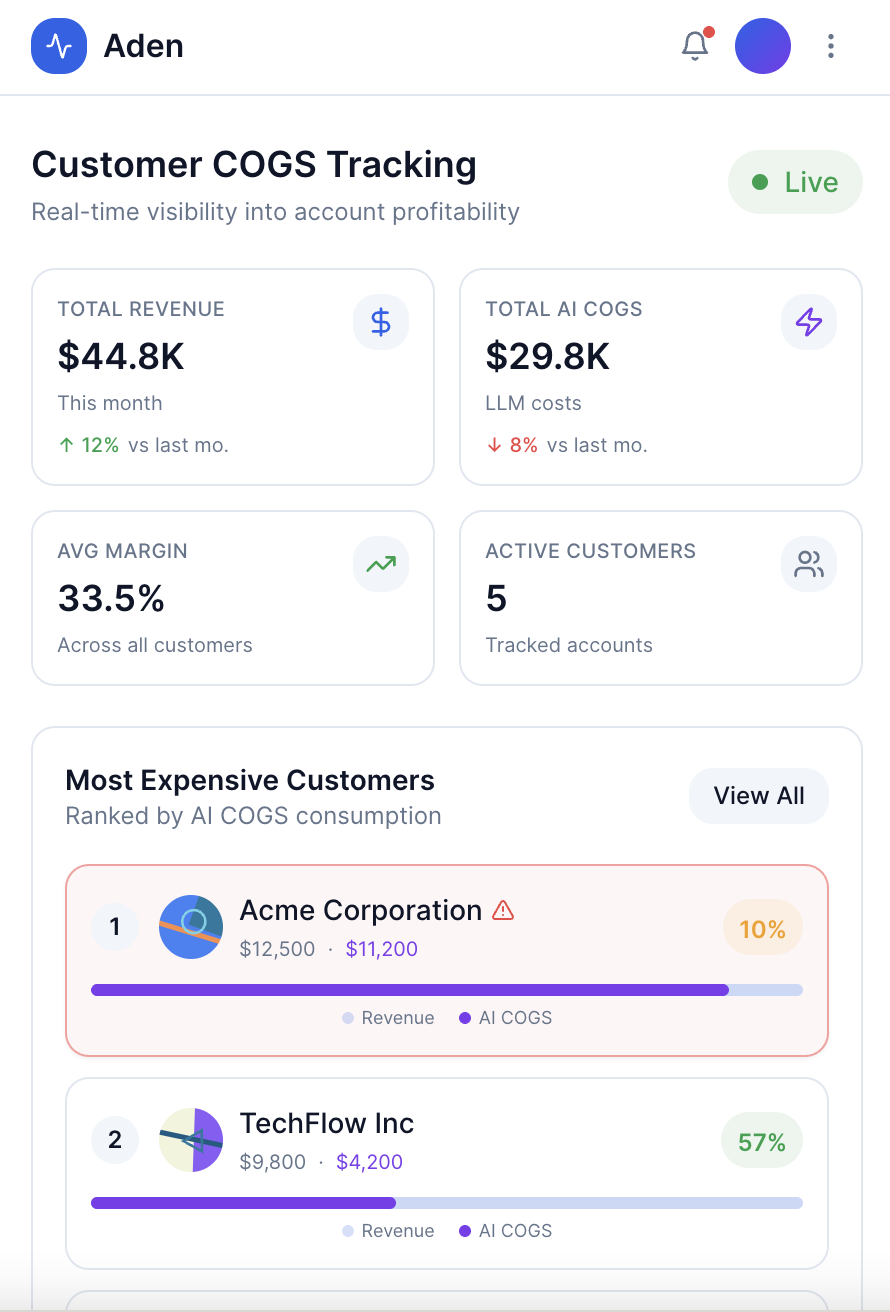This screenshot has width=890, height=1312.
Task: Click the TechFlow Inc cost progress bar
Action: 446,1203
